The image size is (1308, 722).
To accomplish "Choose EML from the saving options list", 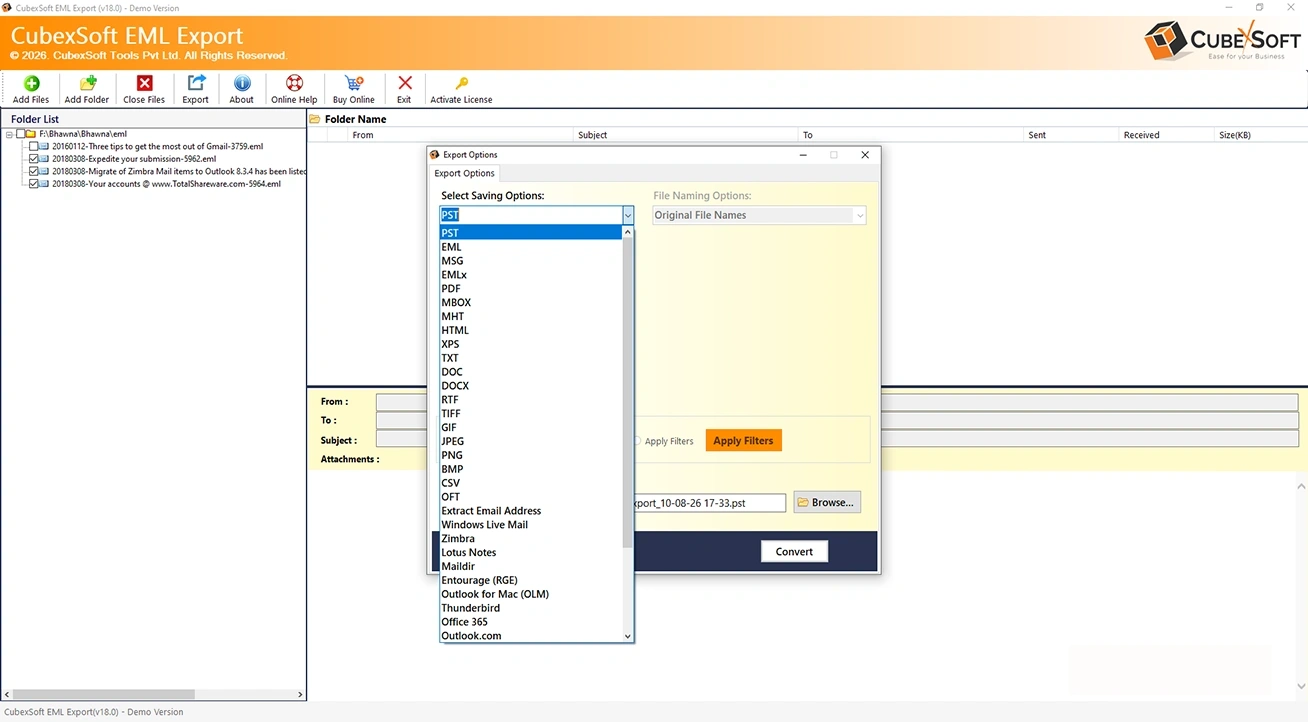I will (x=531, y=247).
